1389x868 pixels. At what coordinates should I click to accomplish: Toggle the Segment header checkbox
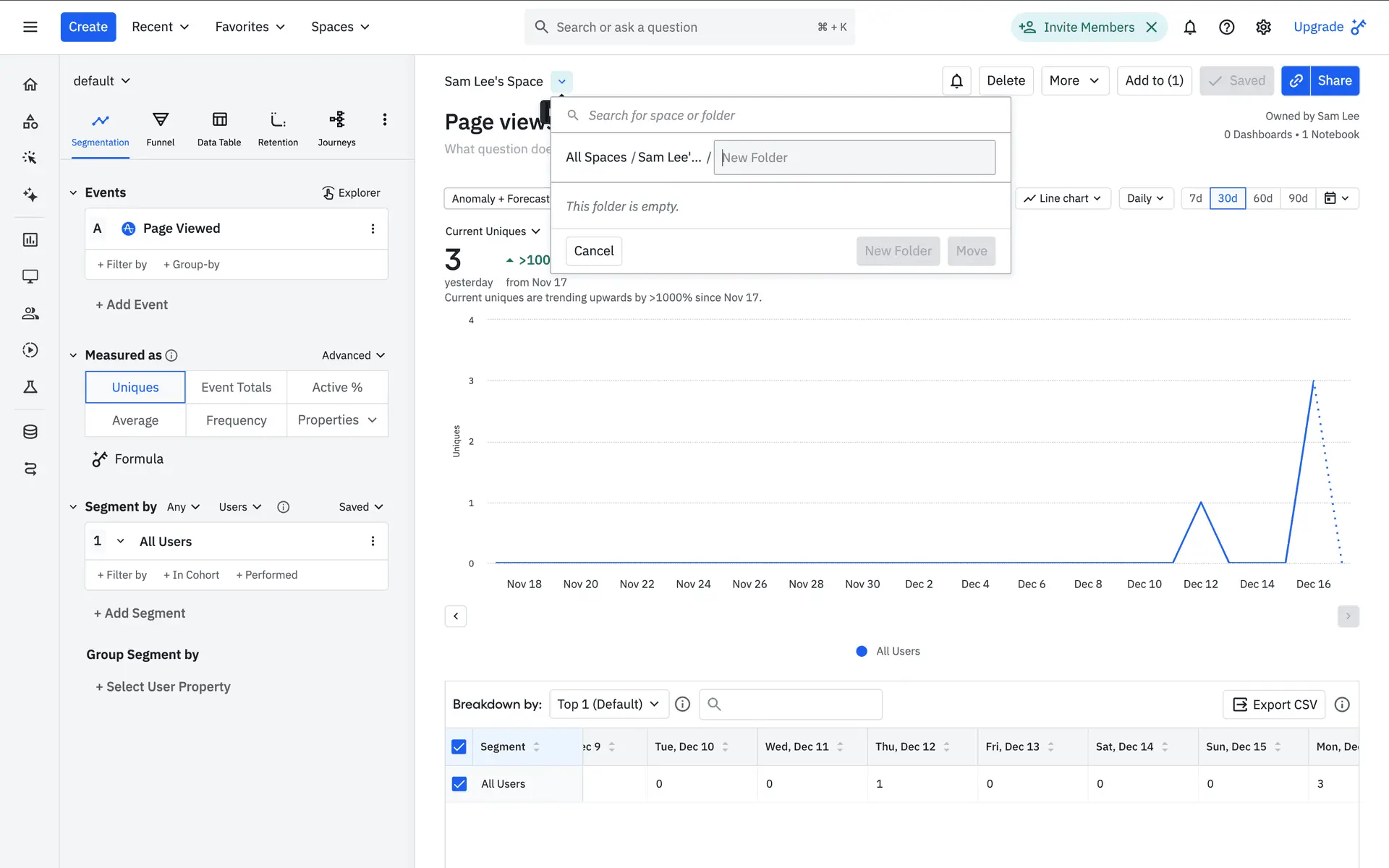point(459,746)
